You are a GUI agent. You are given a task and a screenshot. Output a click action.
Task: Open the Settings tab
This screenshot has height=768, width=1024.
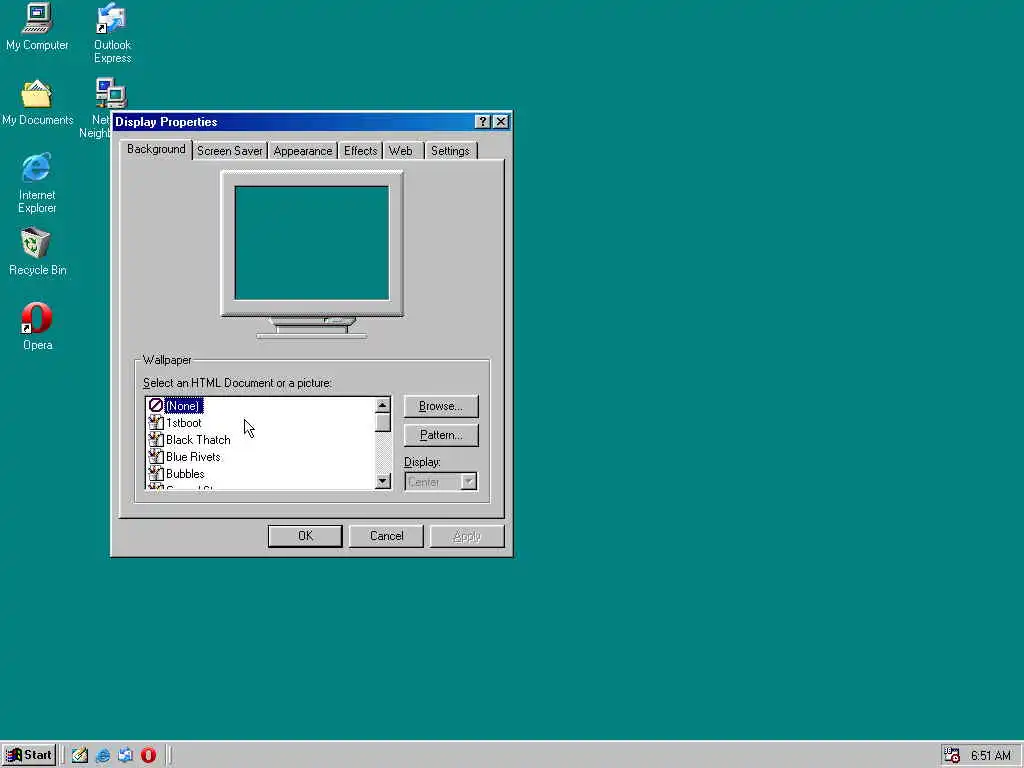point(451,151)
